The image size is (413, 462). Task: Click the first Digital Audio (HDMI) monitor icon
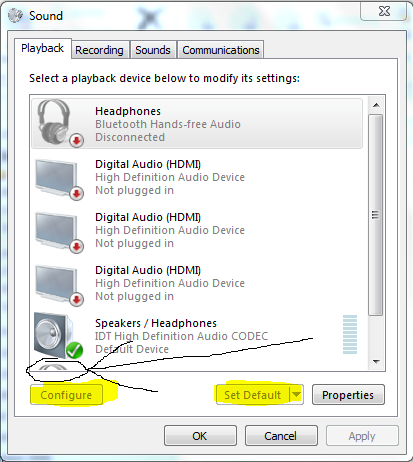click(57, 178)
